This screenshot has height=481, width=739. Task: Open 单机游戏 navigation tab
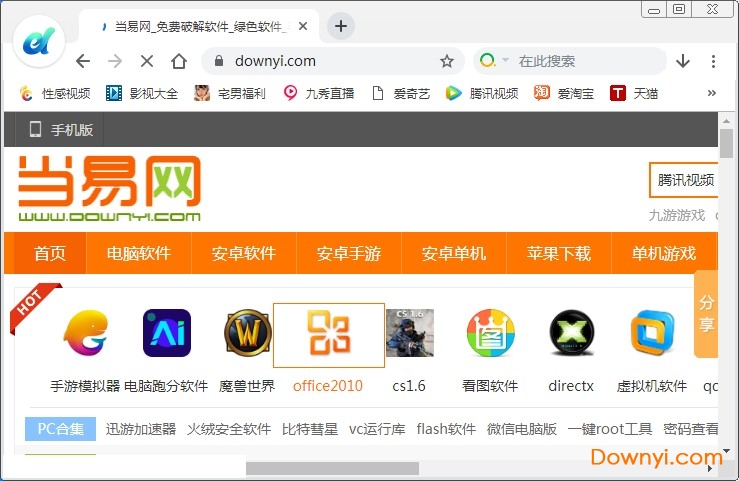664,253
